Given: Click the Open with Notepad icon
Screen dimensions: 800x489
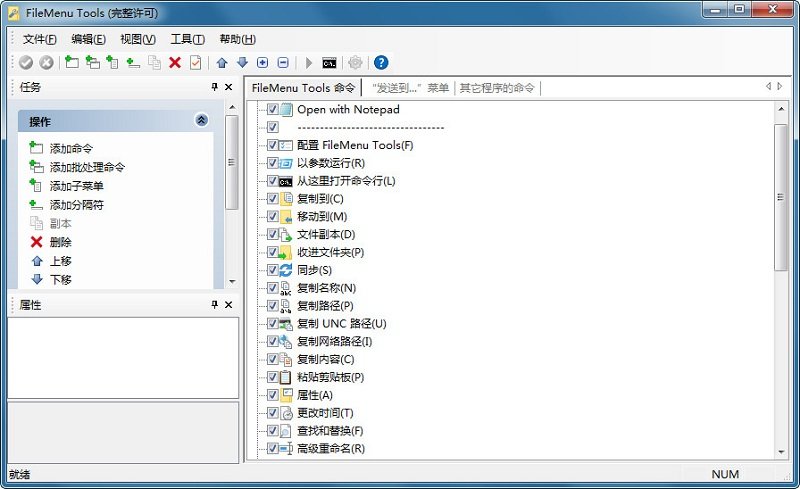Looking at the screenshot, I should (x=286, y=109).
